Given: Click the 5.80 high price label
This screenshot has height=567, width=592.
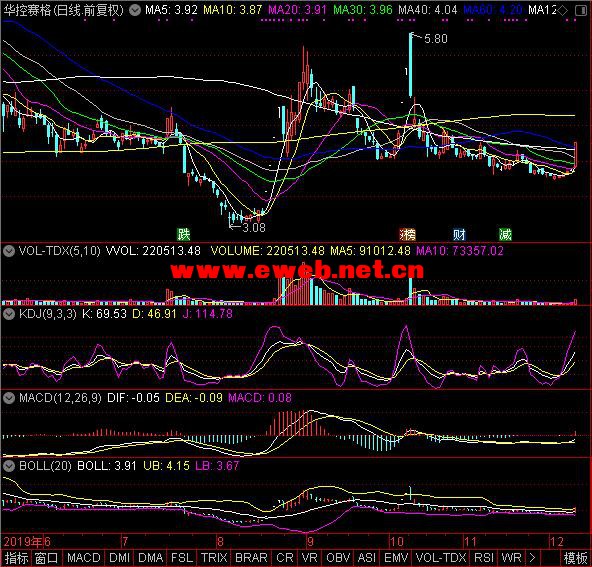Looking at the screenshot, I should click(x=436, y=39).
